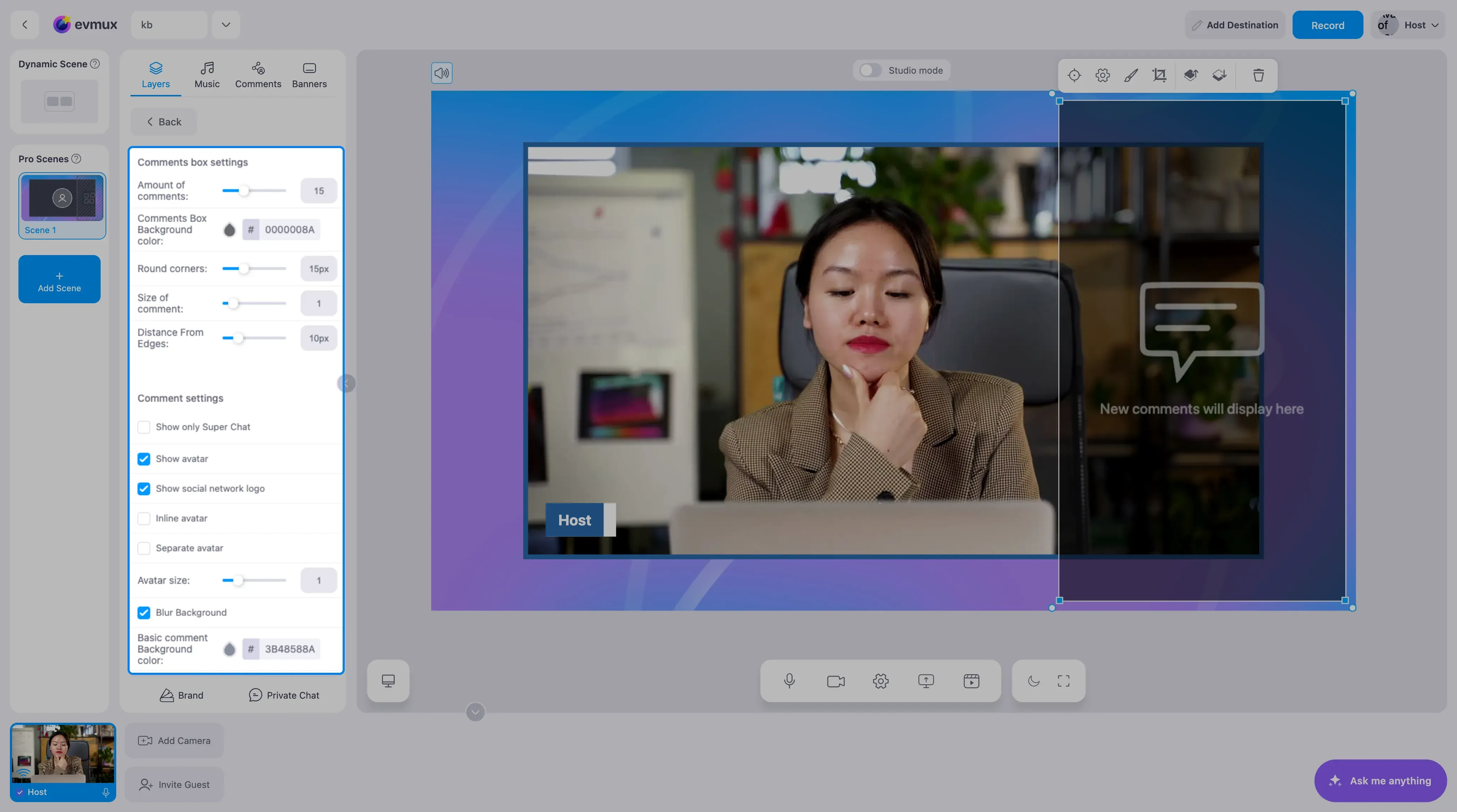This screenshot has width=1457, height=812.
Task: Switch to Layers tab
Action: pyautogui.click(x=156, y=75)
